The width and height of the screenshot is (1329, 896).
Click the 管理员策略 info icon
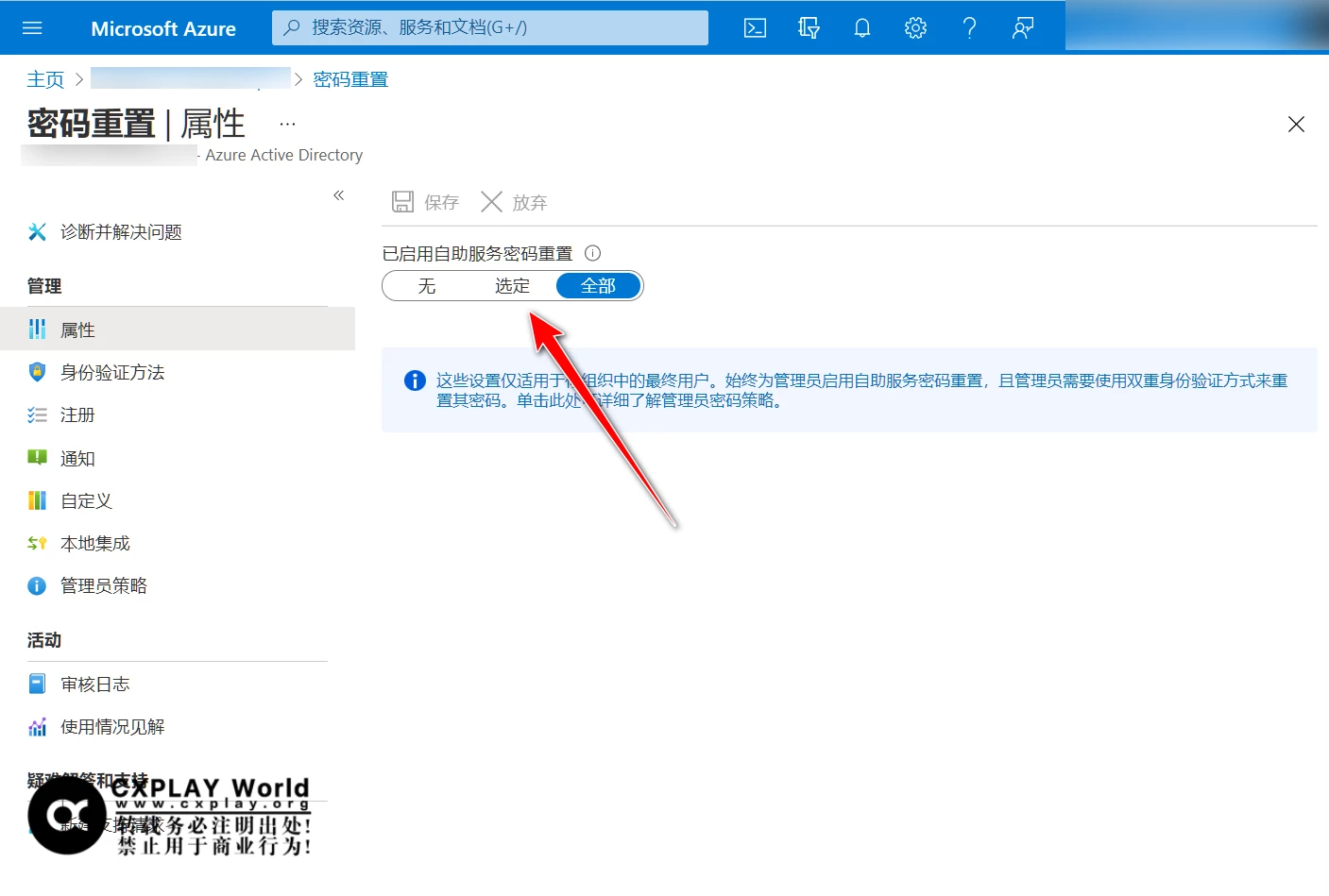click(37, 586)
